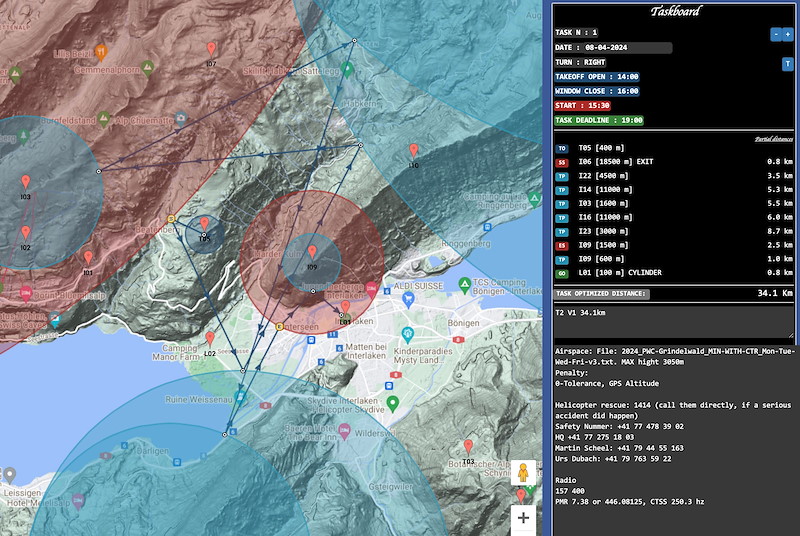Screen dimensions: 800x536
Task: Click the I07 waypoint marker on map
Action: 211,50
